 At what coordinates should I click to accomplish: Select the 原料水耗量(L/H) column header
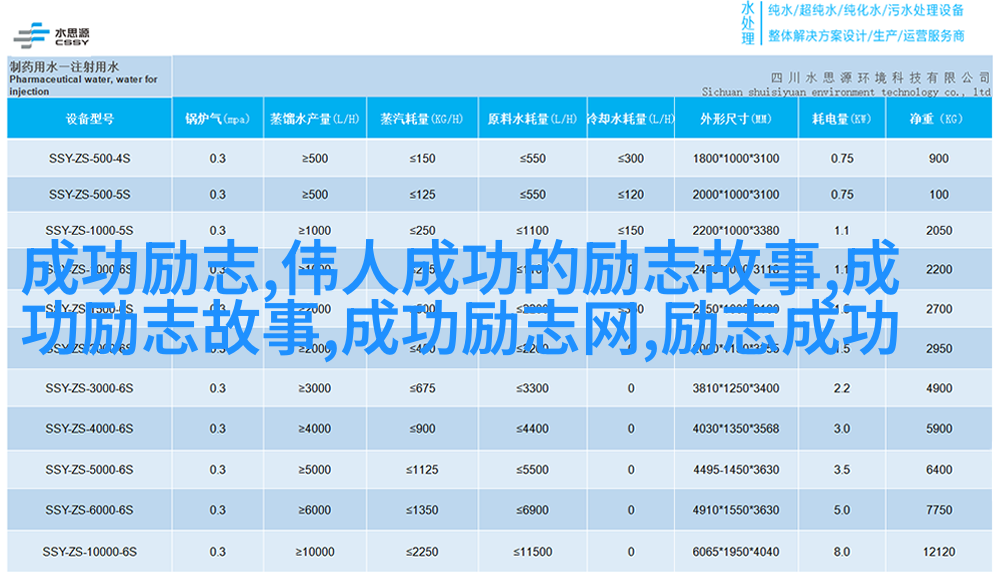[x=532, y=119]
